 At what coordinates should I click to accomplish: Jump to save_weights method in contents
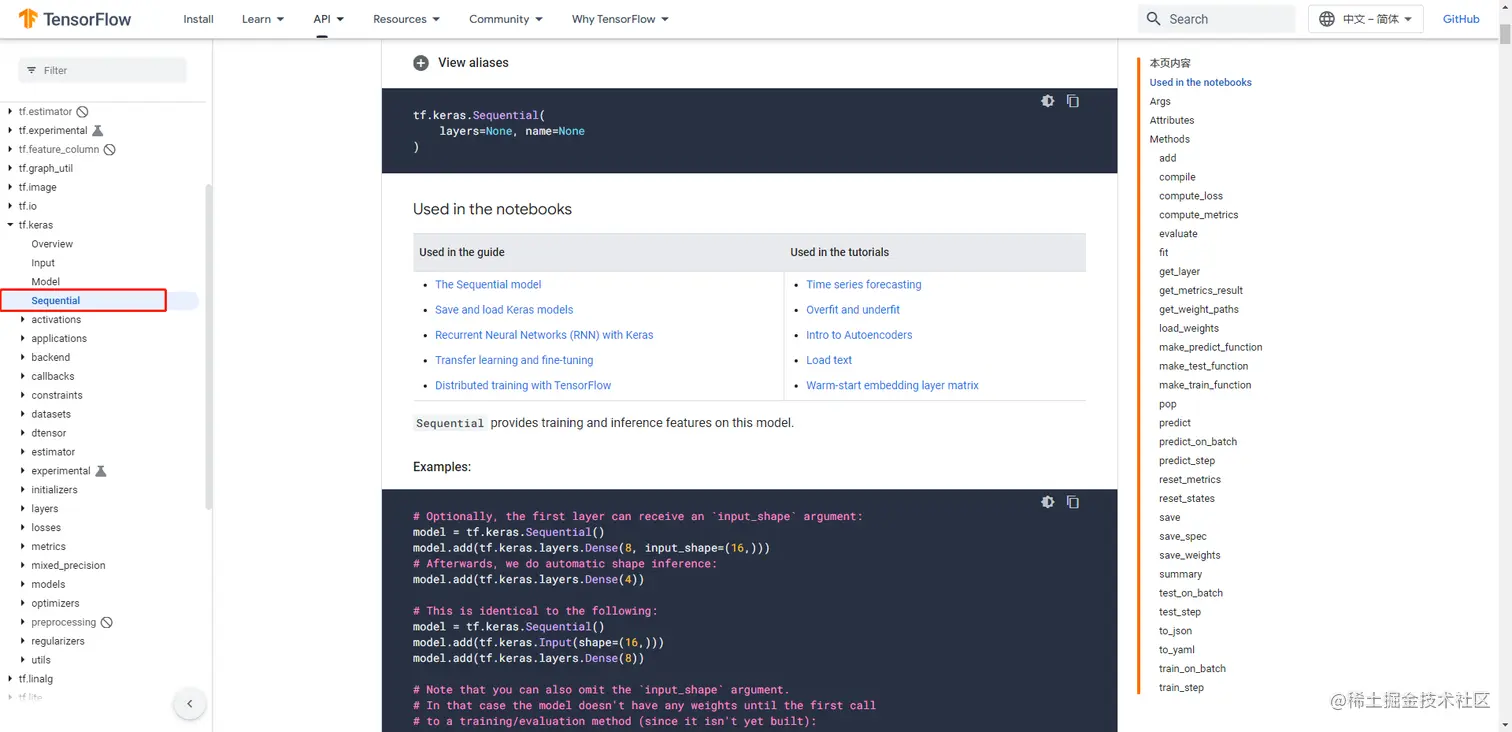tap(1189, 556)
